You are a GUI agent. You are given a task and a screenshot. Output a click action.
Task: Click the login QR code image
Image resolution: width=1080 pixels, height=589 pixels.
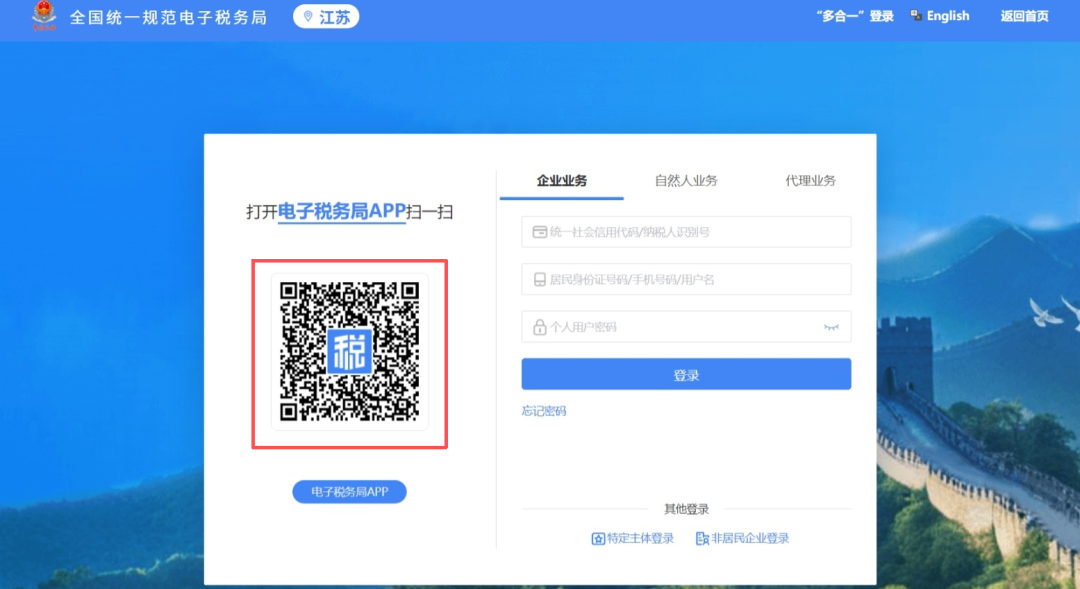tap(349, 351)
